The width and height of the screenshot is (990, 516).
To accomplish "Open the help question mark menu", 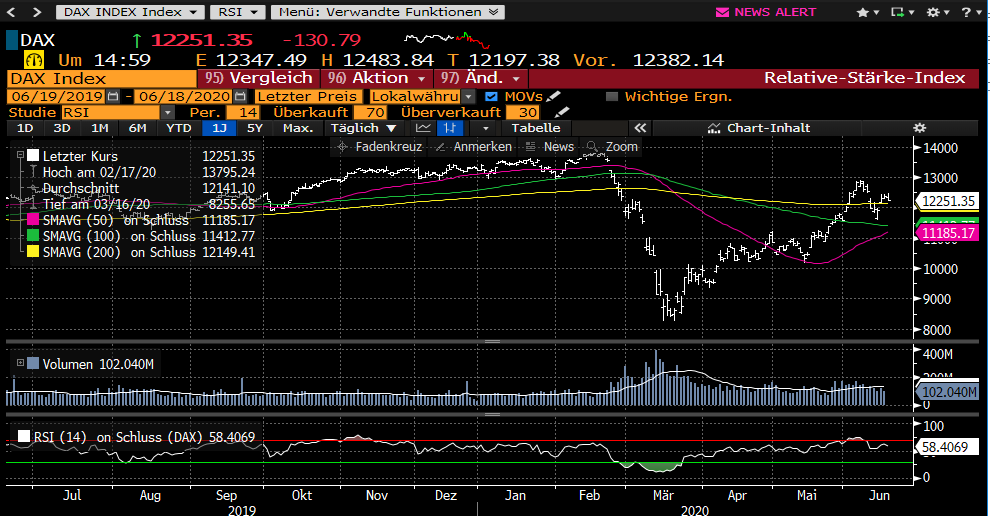I will coord(970,12).
